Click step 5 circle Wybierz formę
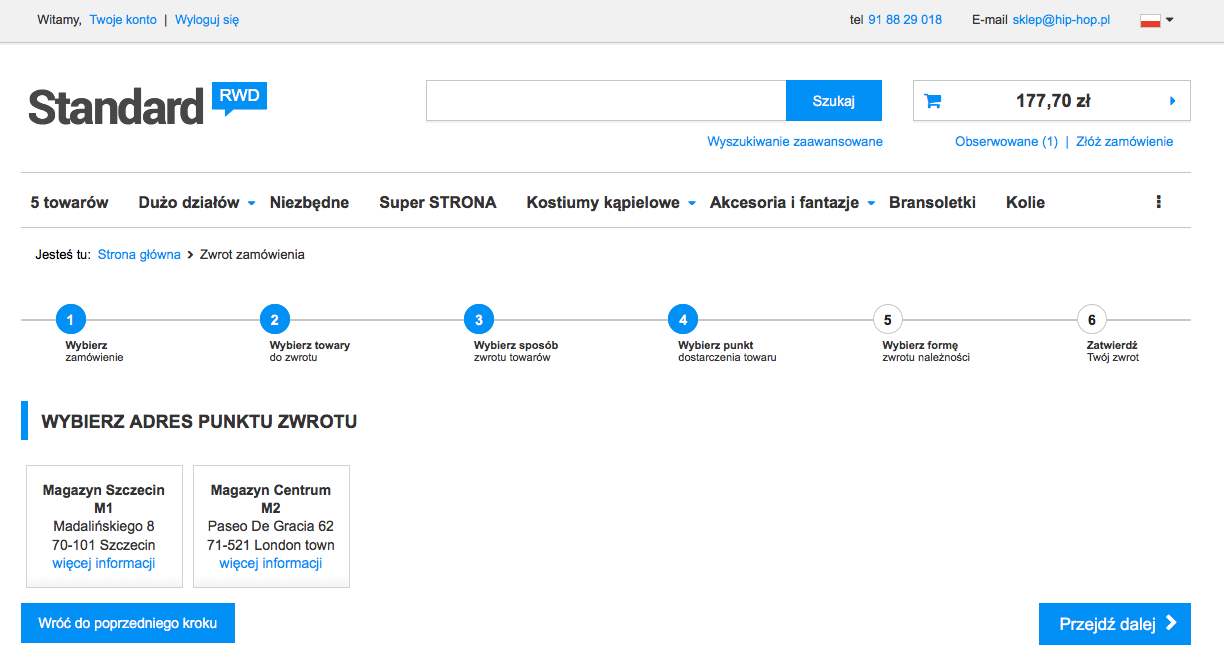Viewport: 1224px width, 658px height. point(887,320)
